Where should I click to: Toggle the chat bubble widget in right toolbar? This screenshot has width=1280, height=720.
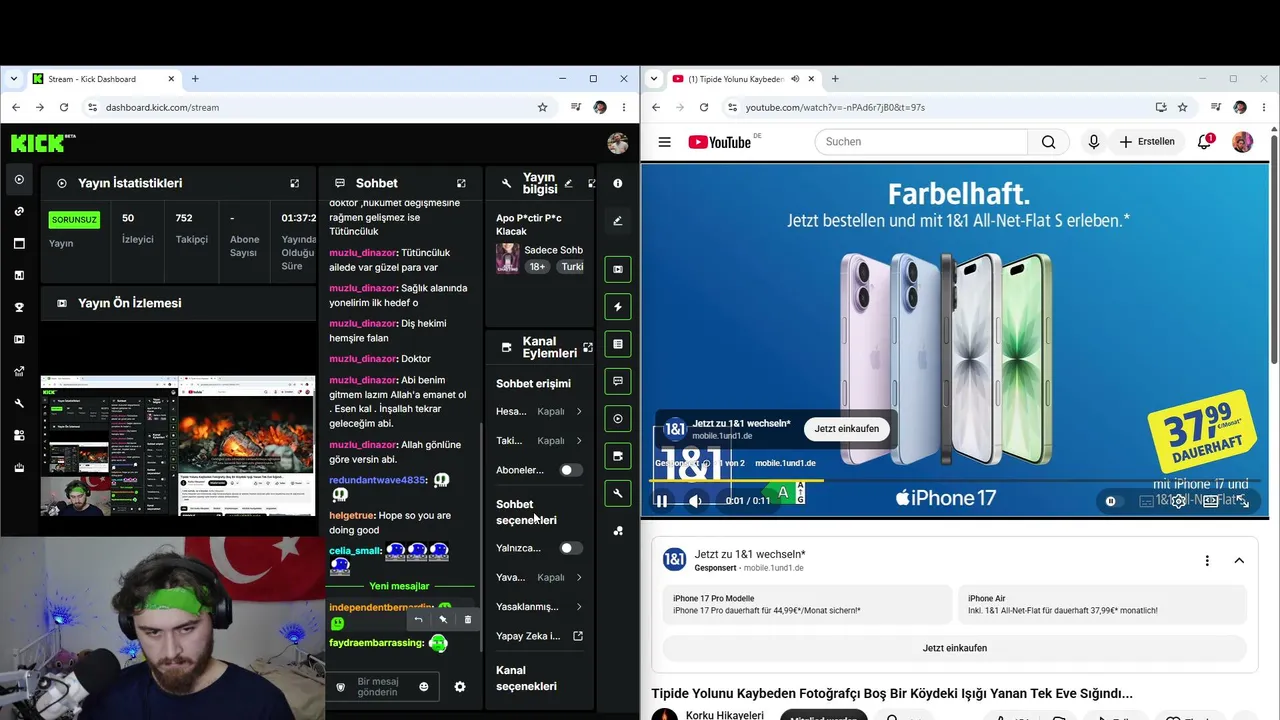[x=618, y=381]
